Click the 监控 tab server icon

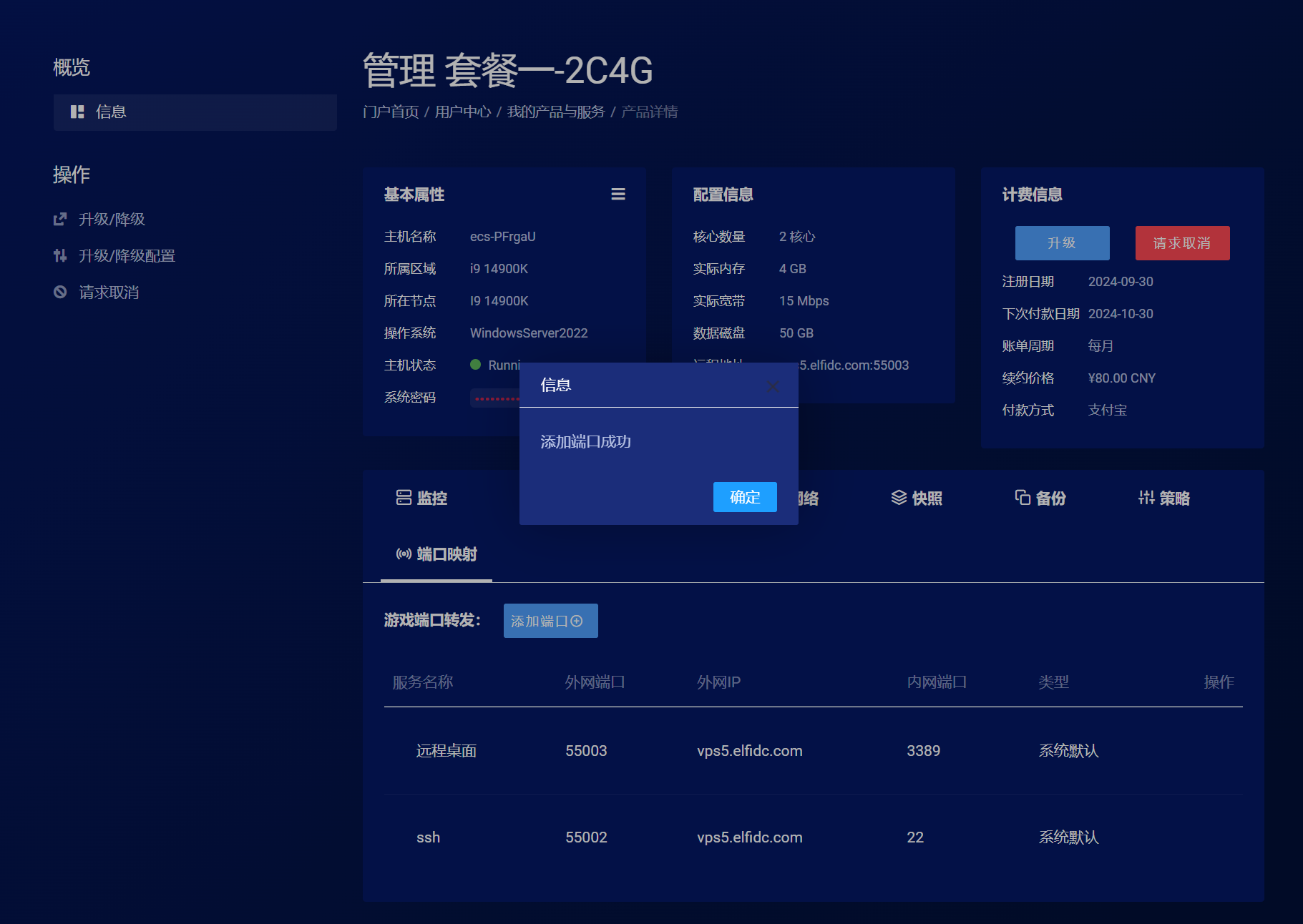[404, 498]
